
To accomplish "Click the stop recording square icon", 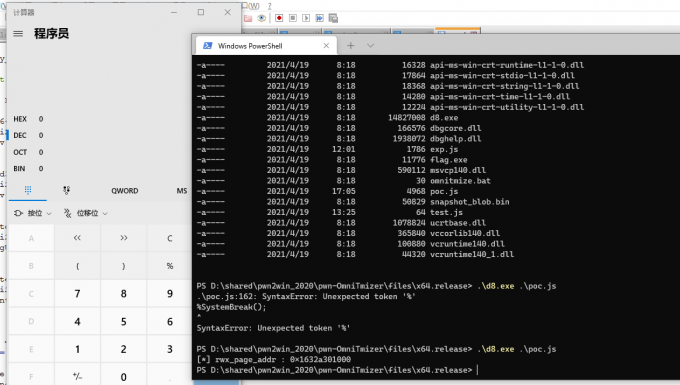I will point(293,18).
